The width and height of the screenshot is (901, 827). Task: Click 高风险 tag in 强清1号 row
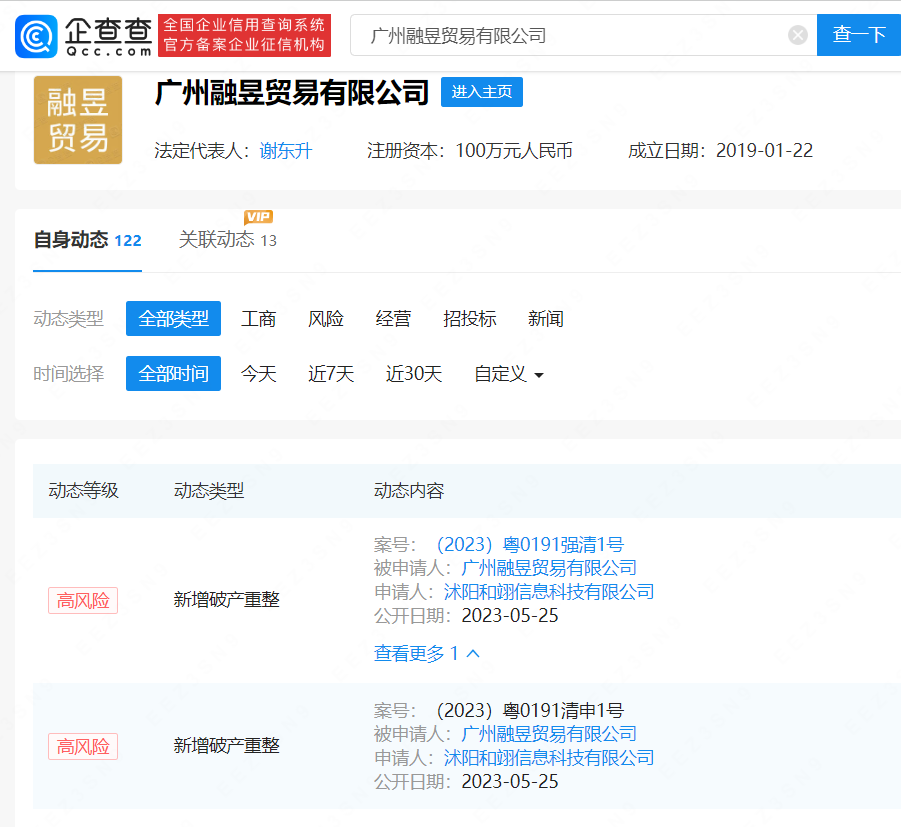83,601
